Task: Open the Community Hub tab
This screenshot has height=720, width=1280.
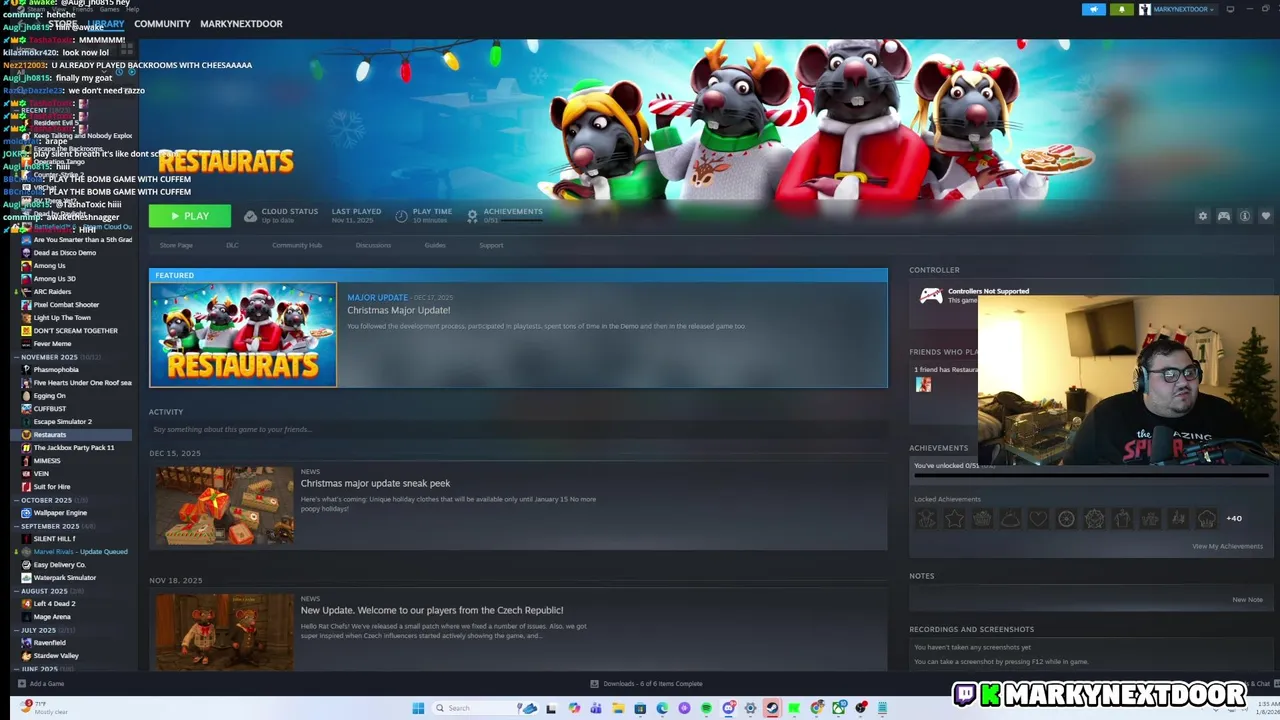Action: coord(297,245)
